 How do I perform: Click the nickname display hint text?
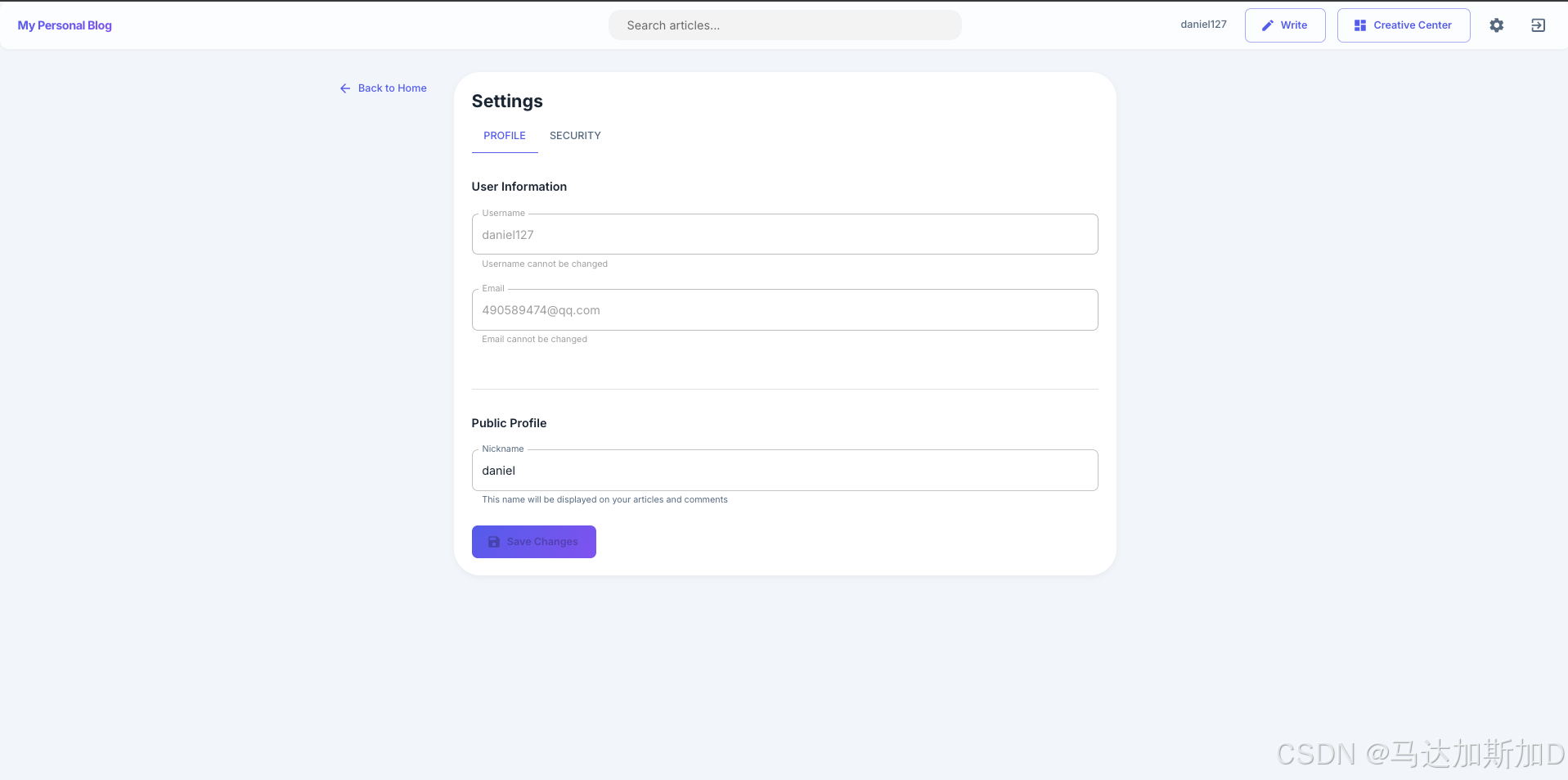pyautogui.click(x=604, y=499)
